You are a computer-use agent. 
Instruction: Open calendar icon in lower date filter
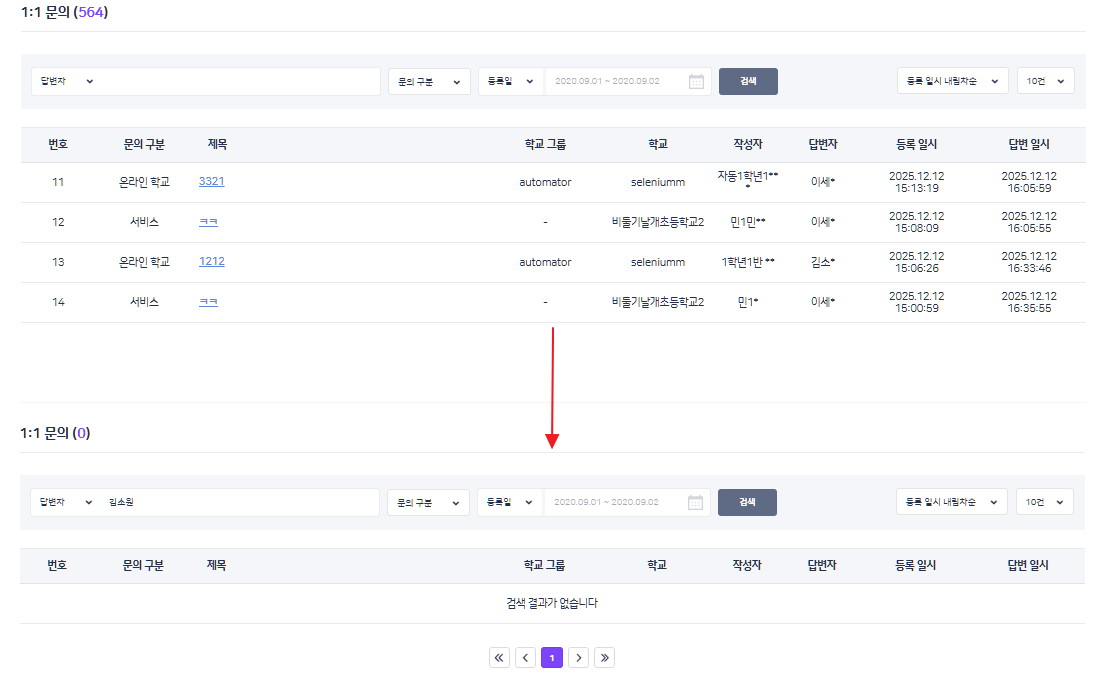(x=696, y=503)
